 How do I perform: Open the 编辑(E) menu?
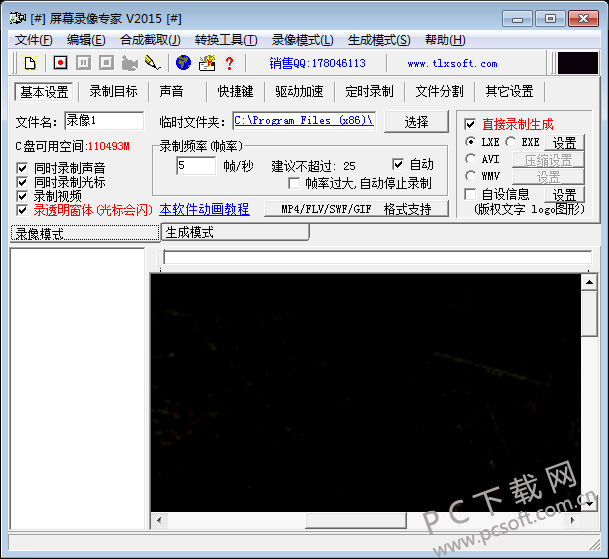[x=86, y=40]
